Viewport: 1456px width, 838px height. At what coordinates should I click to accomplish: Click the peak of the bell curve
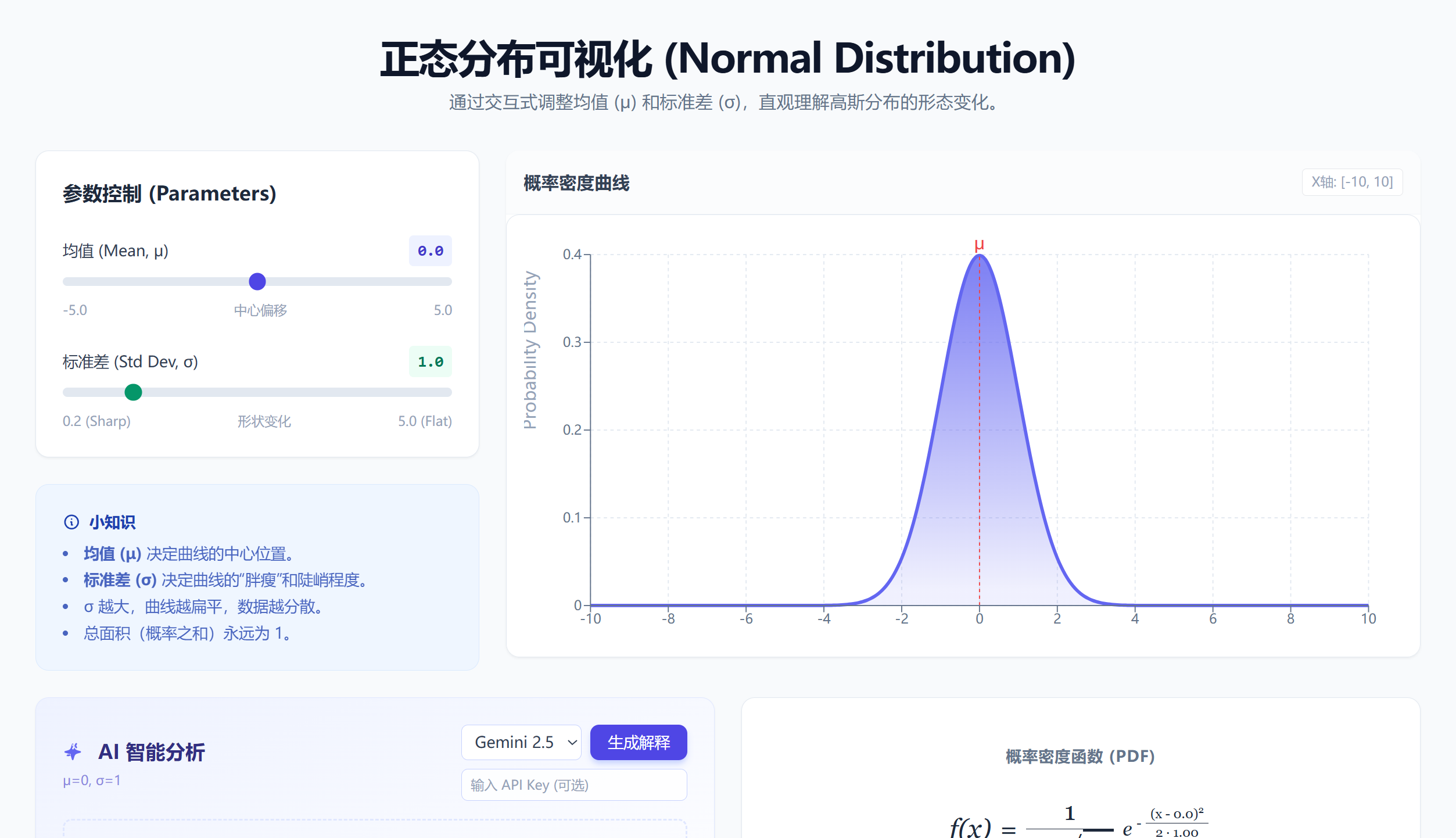[979, 256]
